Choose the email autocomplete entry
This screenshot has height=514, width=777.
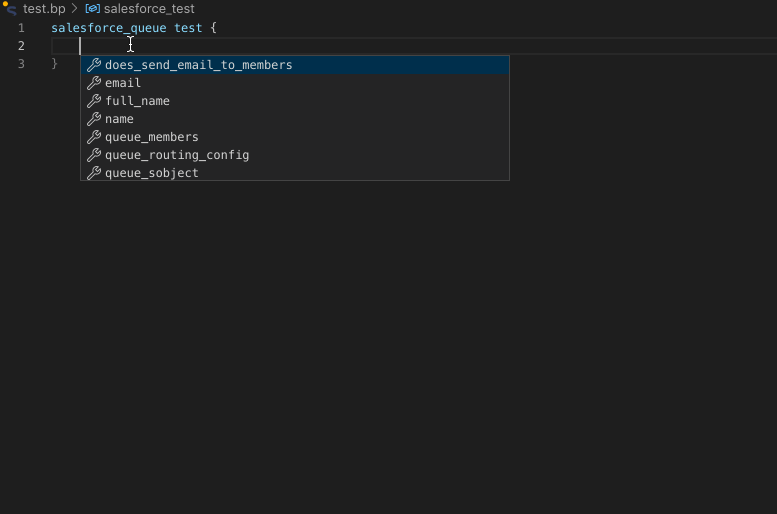[x=295, y=83]
